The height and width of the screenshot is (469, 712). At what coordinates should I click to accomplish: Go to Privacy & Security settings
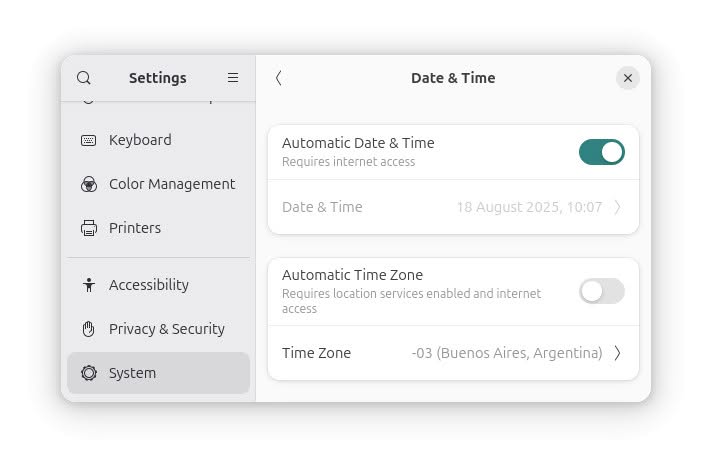158,329
